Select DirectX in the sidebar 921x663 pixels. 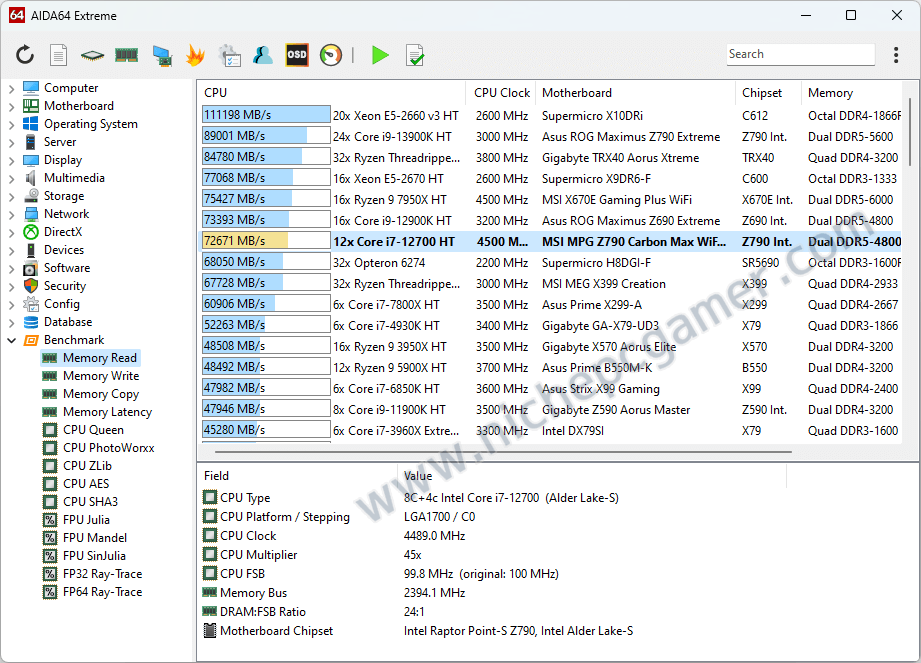click(x=63, y=232)
